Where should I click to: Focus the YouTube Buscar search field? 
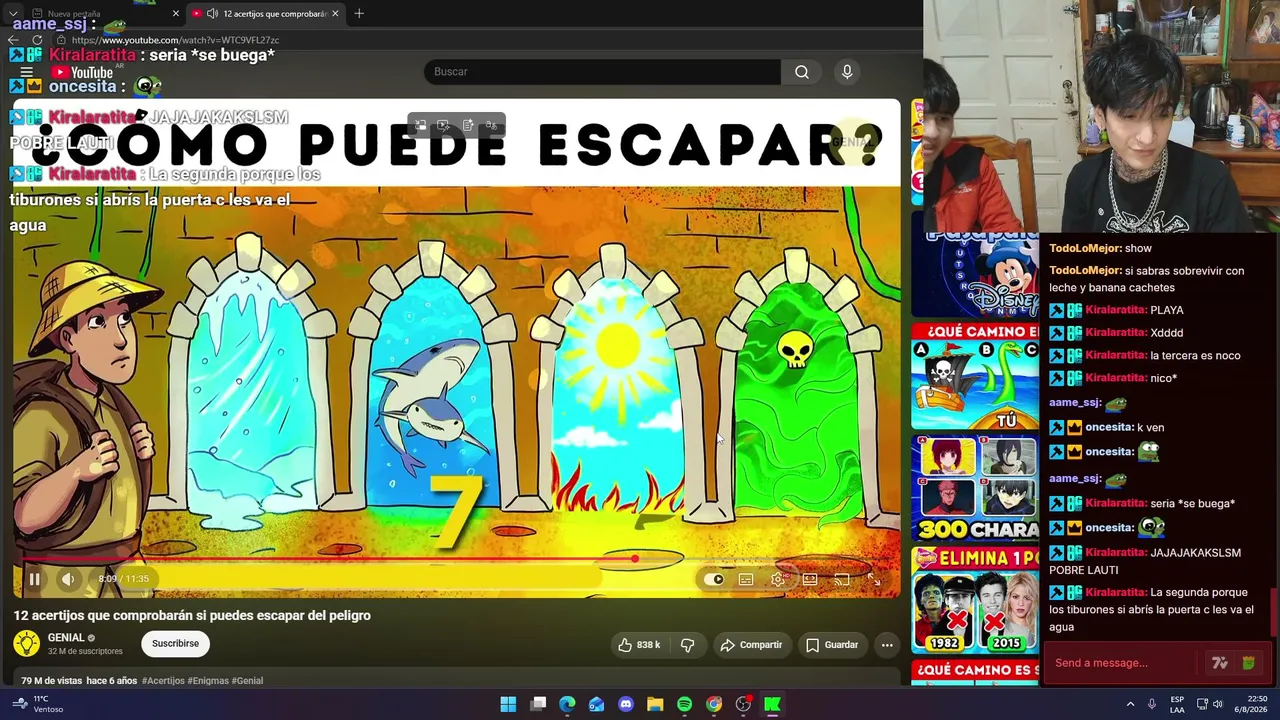click(602, 72)
